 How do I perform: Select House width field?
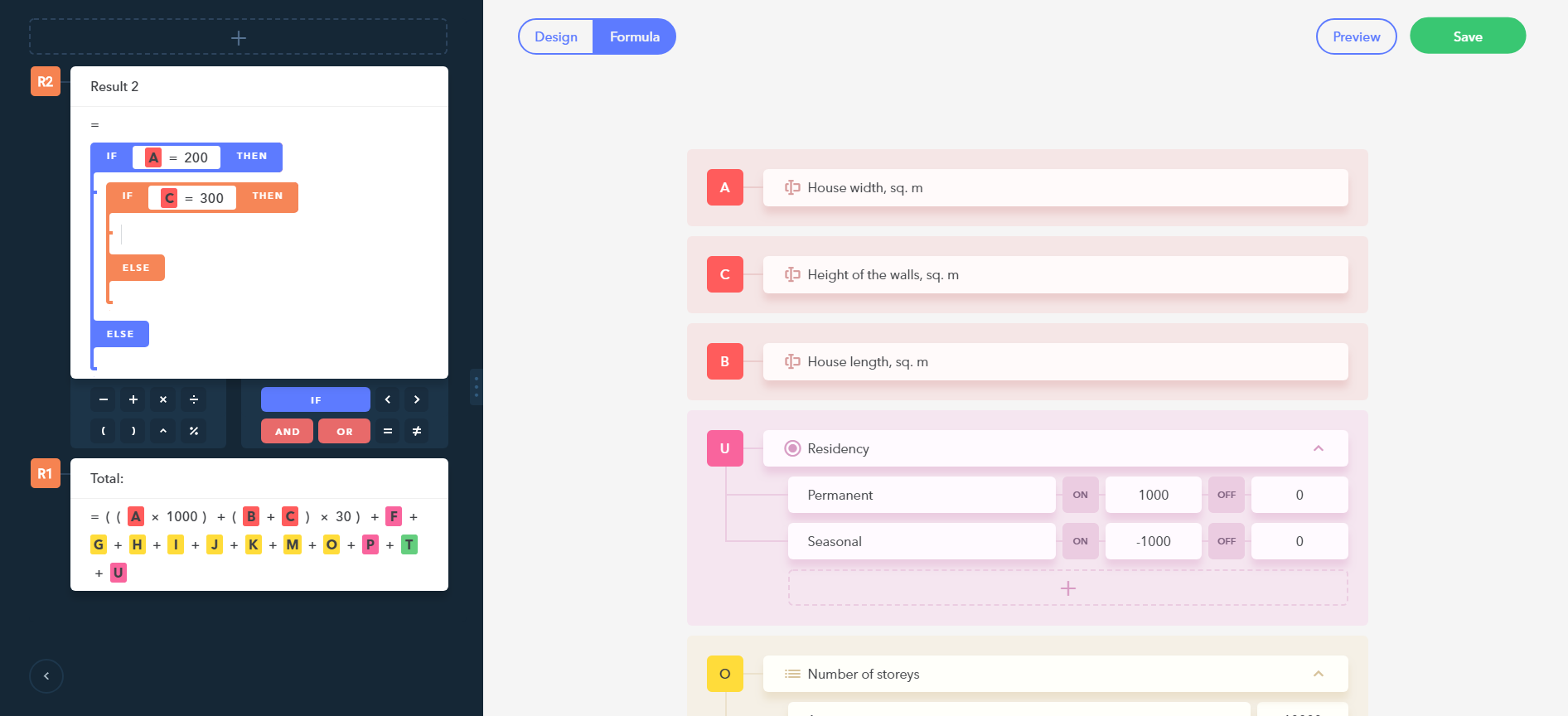click(x=1056, y=187)
